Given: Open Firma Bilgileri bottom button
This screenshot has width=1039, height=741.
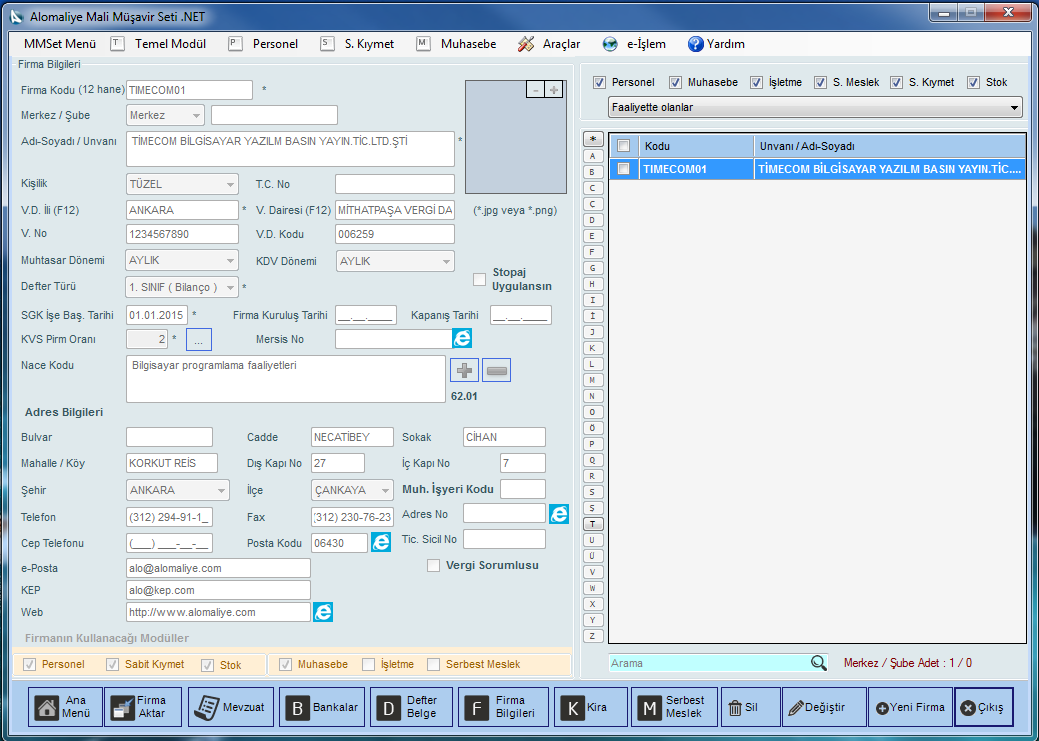Looking at the screenshot, I should click(504, 707).
